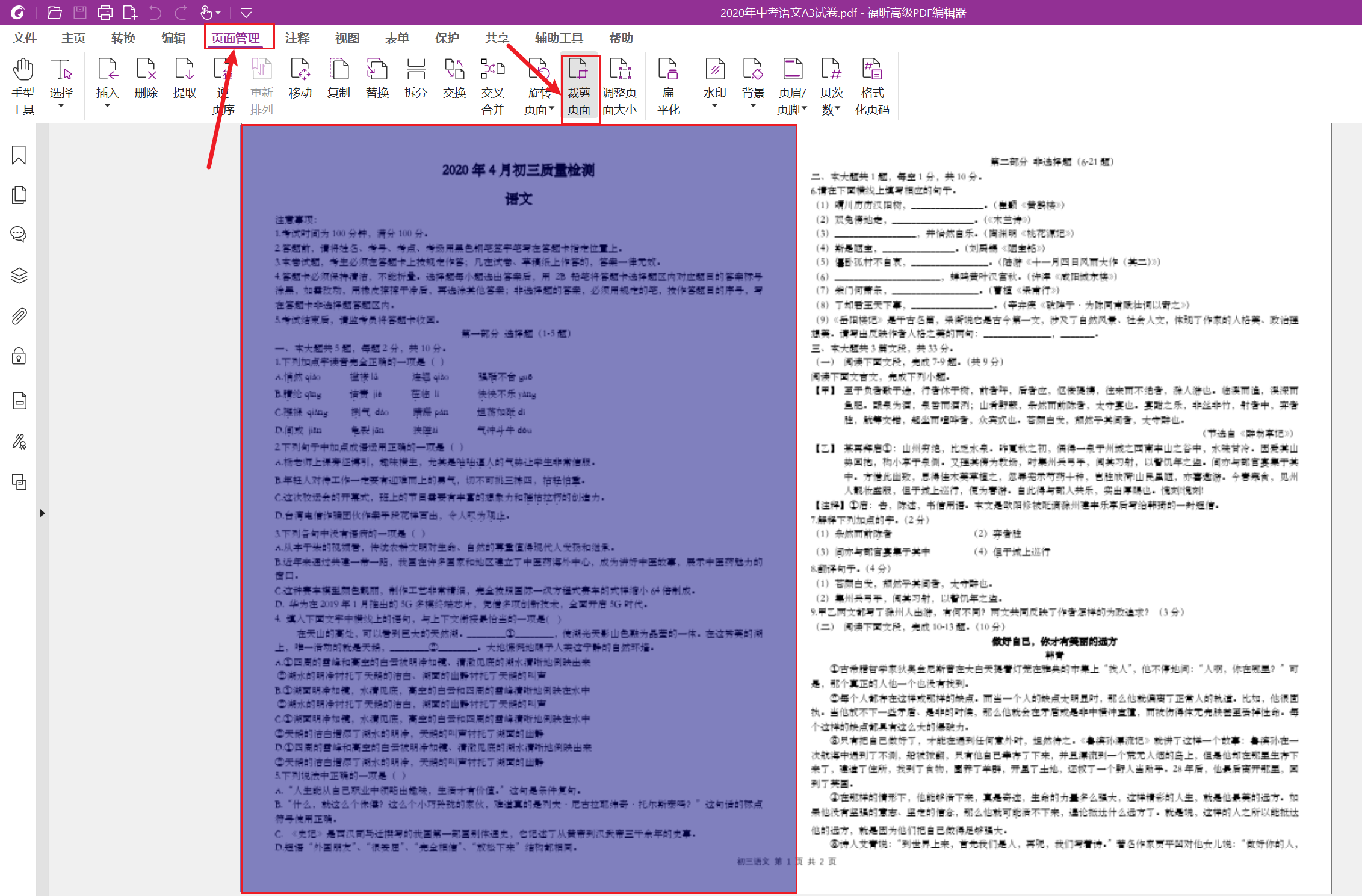The image size is (1362, 896).
Task: Open a file with the folder icon
Action: click(x=55, y=12)
